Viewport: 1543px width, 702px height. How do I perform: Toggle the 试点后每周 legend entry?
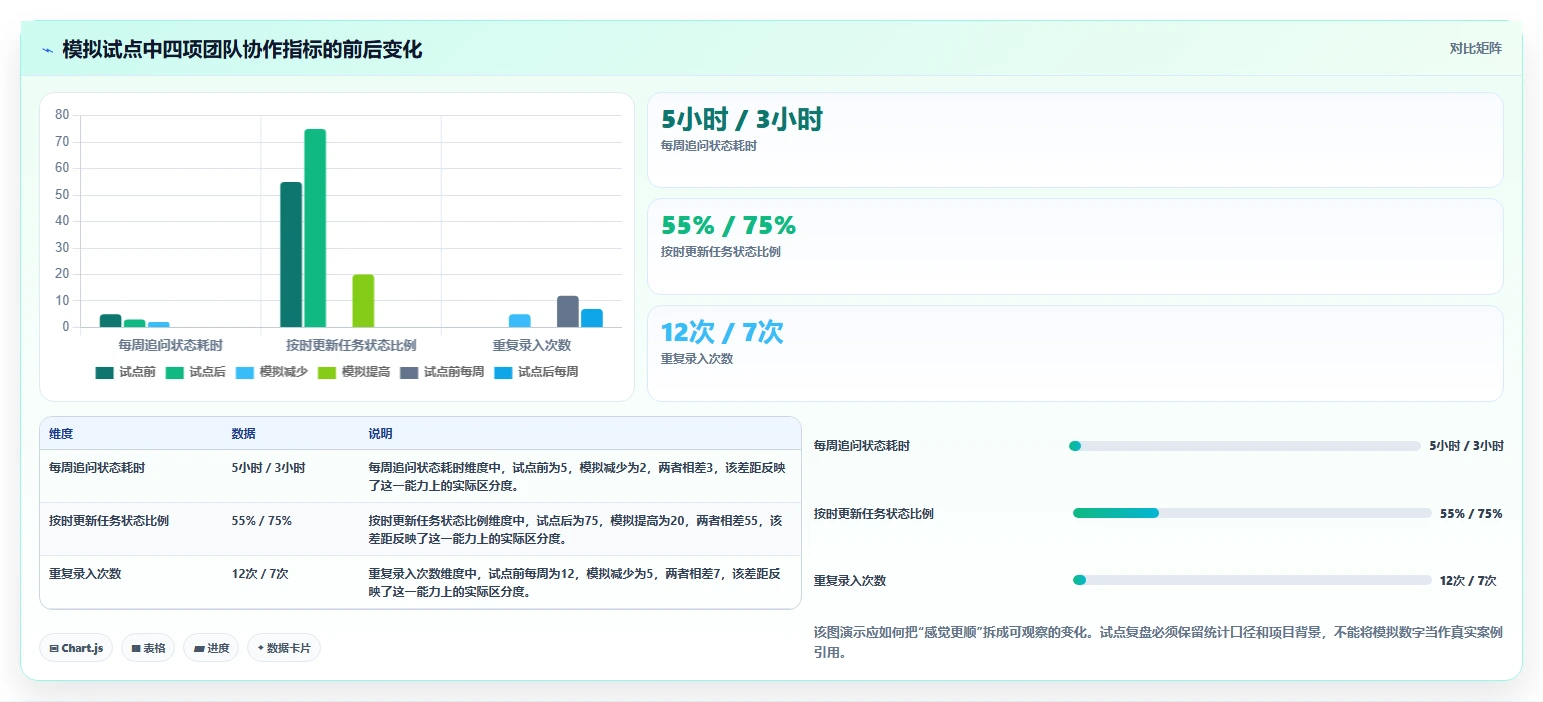click(536, 372)
